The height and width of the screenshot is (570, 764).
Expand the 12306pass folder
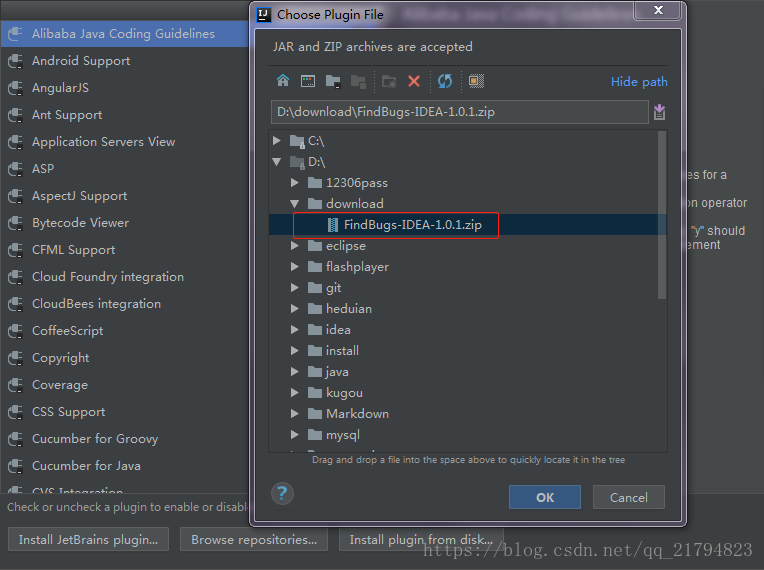tap(295, 183)
